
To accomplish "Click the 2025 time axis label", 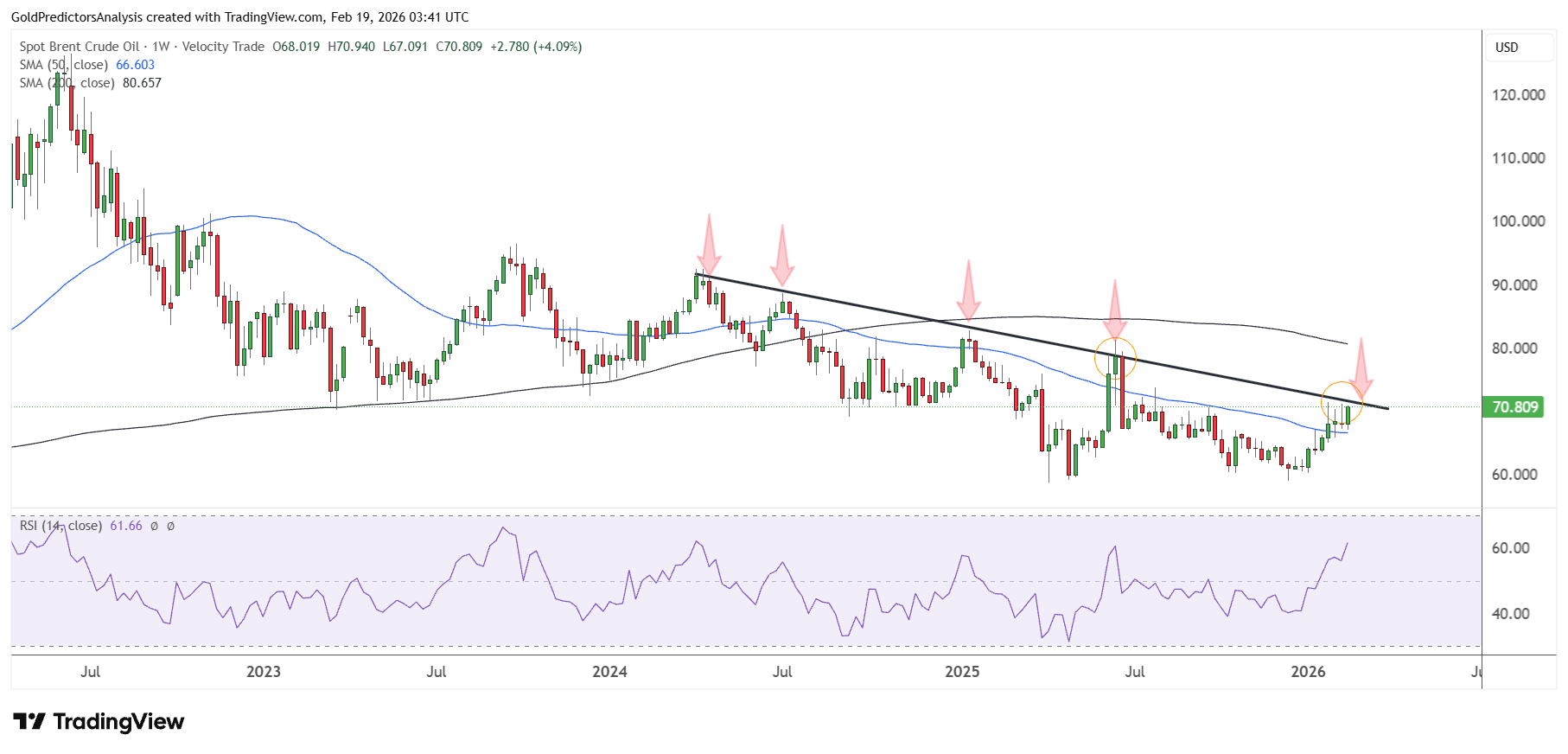I will pos(962,672).
